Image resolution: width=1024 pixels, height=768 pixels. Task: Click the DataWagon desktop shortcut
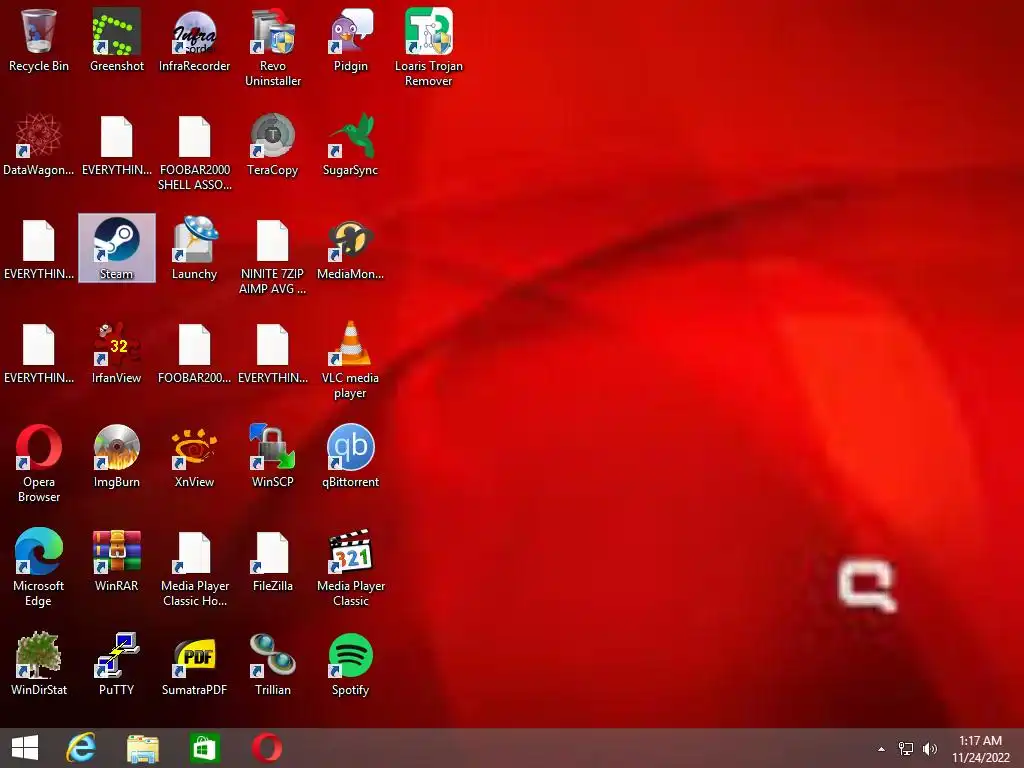[39, 145]
